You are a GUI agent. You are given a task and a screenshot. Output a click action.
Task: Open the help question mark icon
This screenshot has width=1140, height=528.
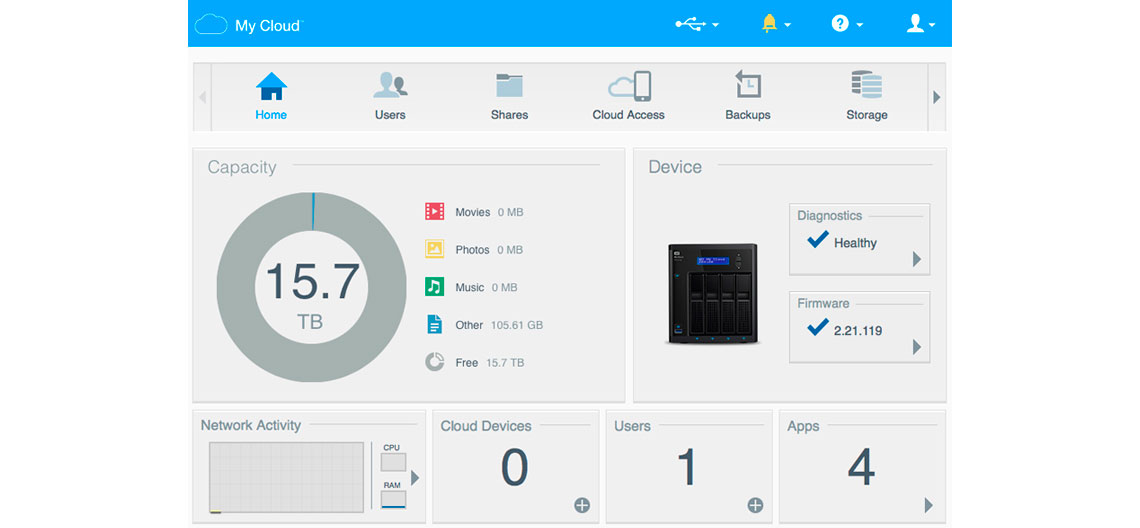(840, 24)
